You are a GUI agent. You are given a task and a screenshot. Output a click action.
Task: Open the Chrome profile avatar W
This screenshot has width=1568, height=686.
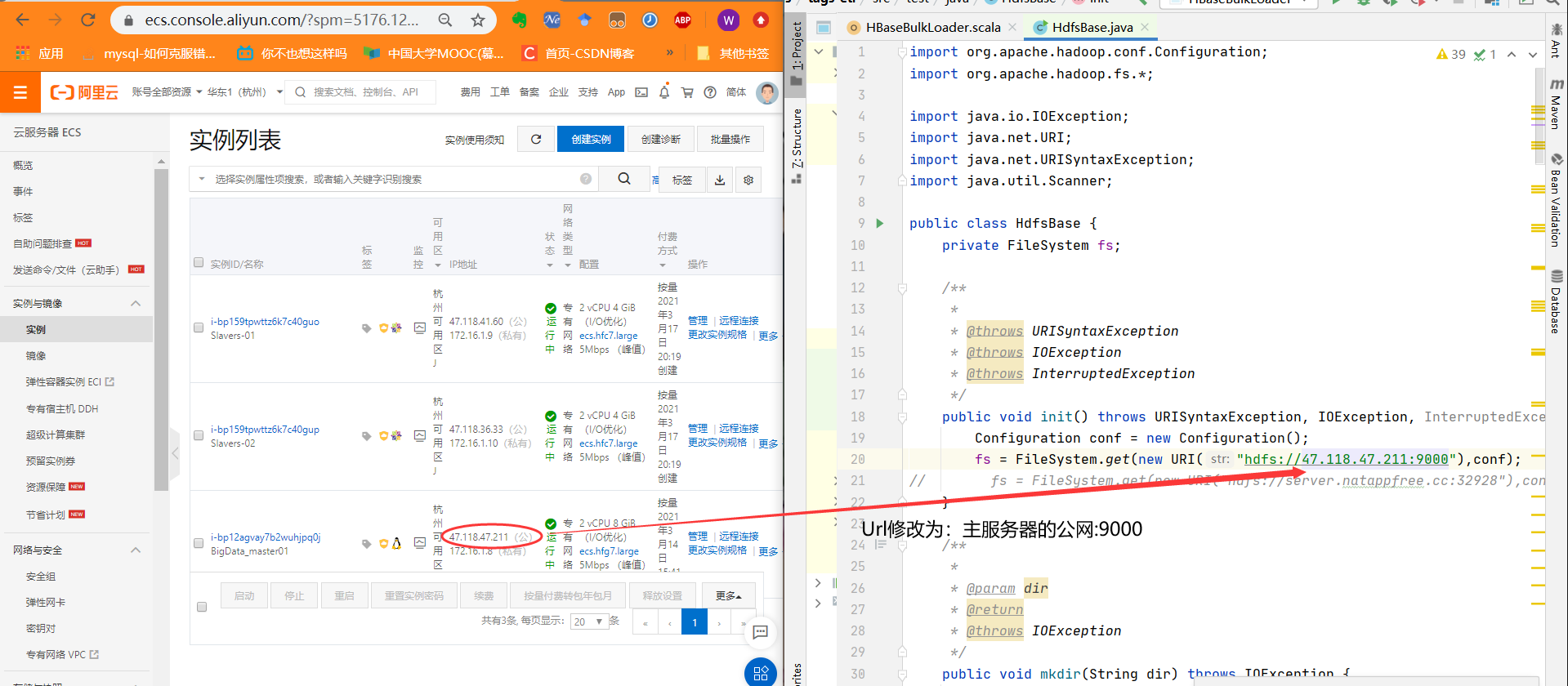[x=728, y=20]
